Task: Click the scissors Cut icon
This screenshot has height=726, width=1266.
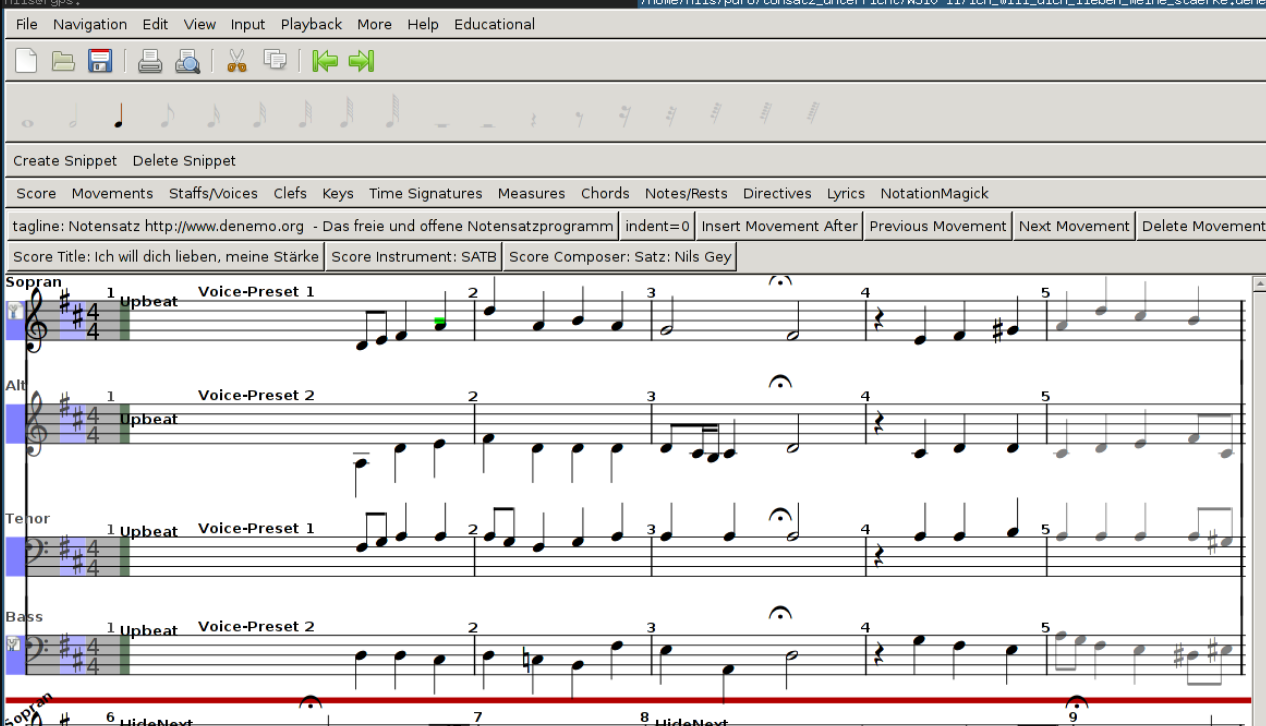Action: coord(237,62)
